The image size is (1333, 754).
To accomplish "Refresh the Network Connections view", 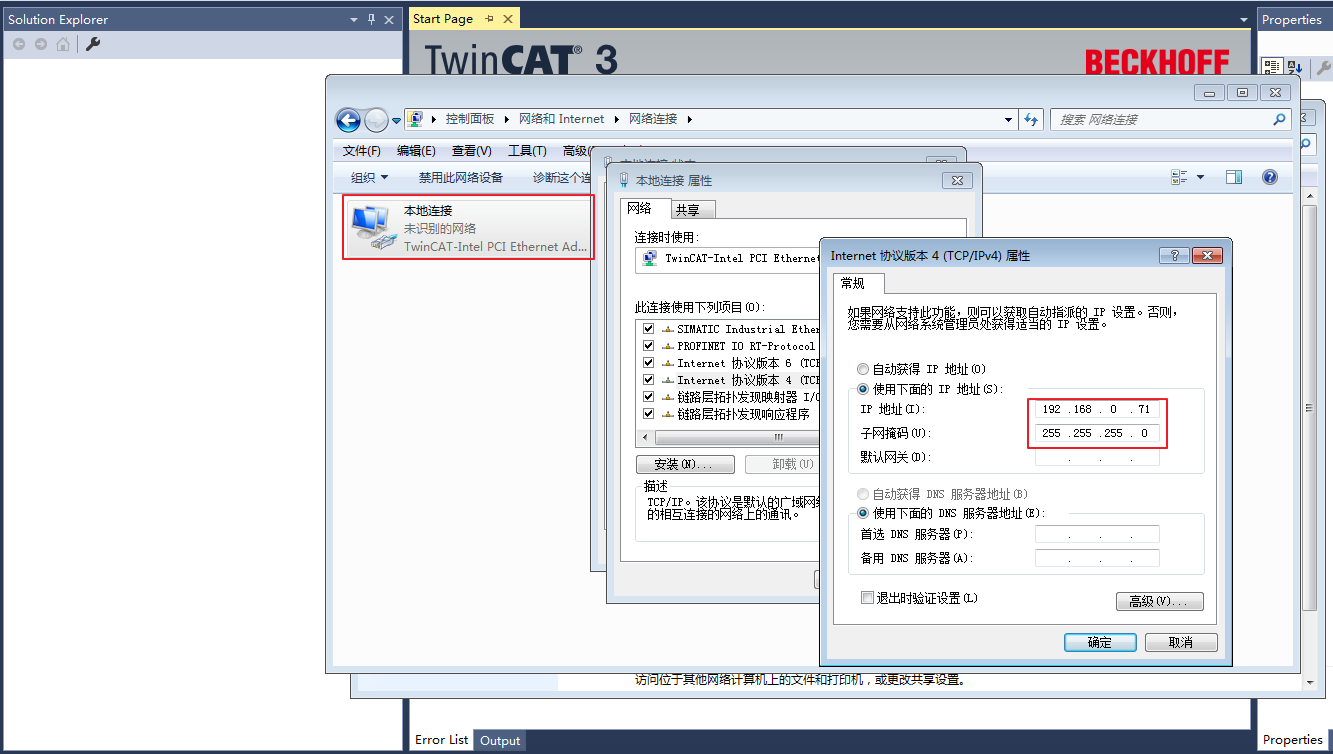I will click(x=1033, y=119).
